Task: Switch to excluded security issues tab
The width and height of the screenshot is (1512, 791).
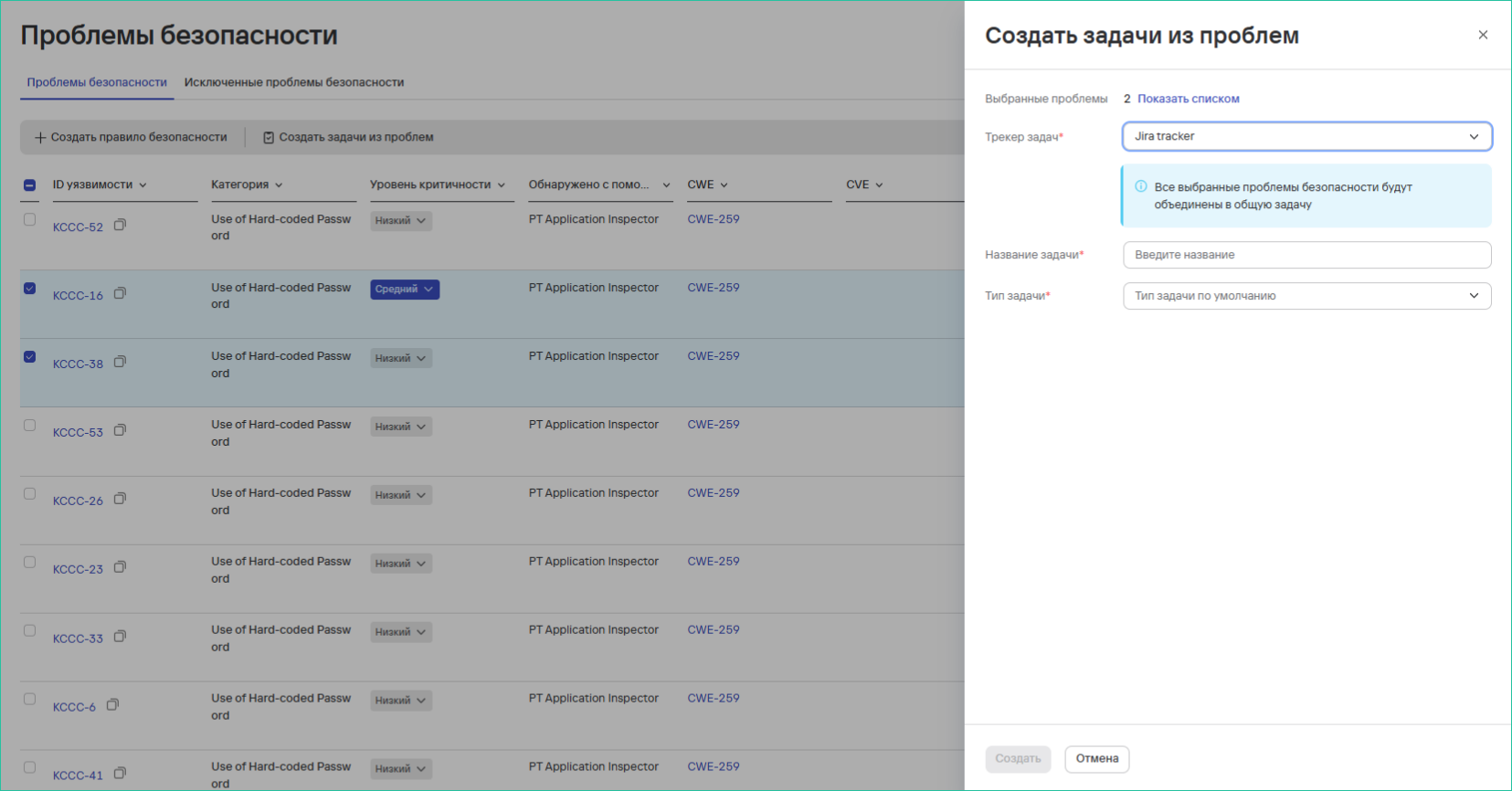Action: 293,82
